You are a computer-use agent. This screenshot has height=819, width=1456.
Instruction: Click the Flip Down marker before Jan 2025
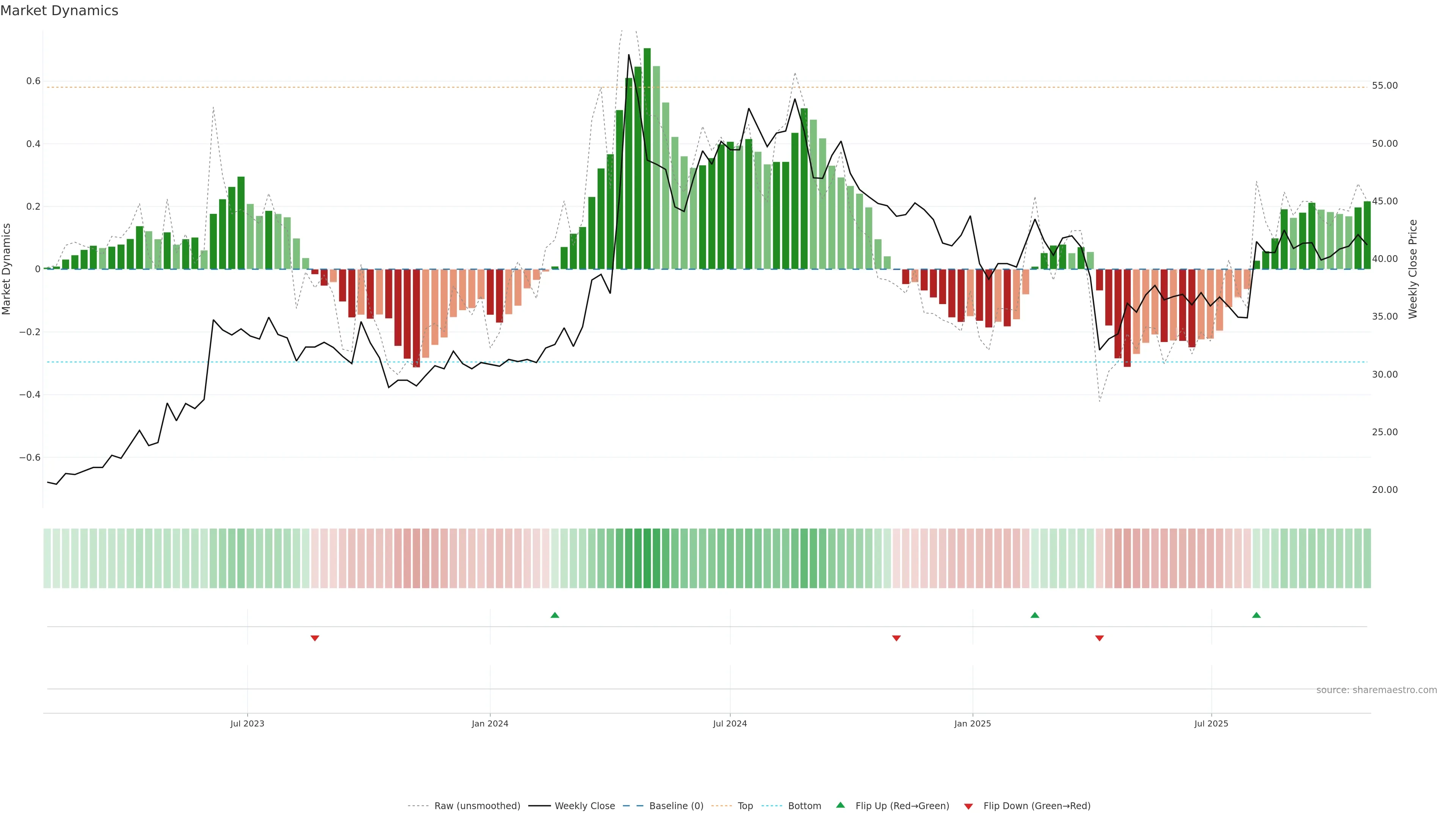click(x=896, y=638)
